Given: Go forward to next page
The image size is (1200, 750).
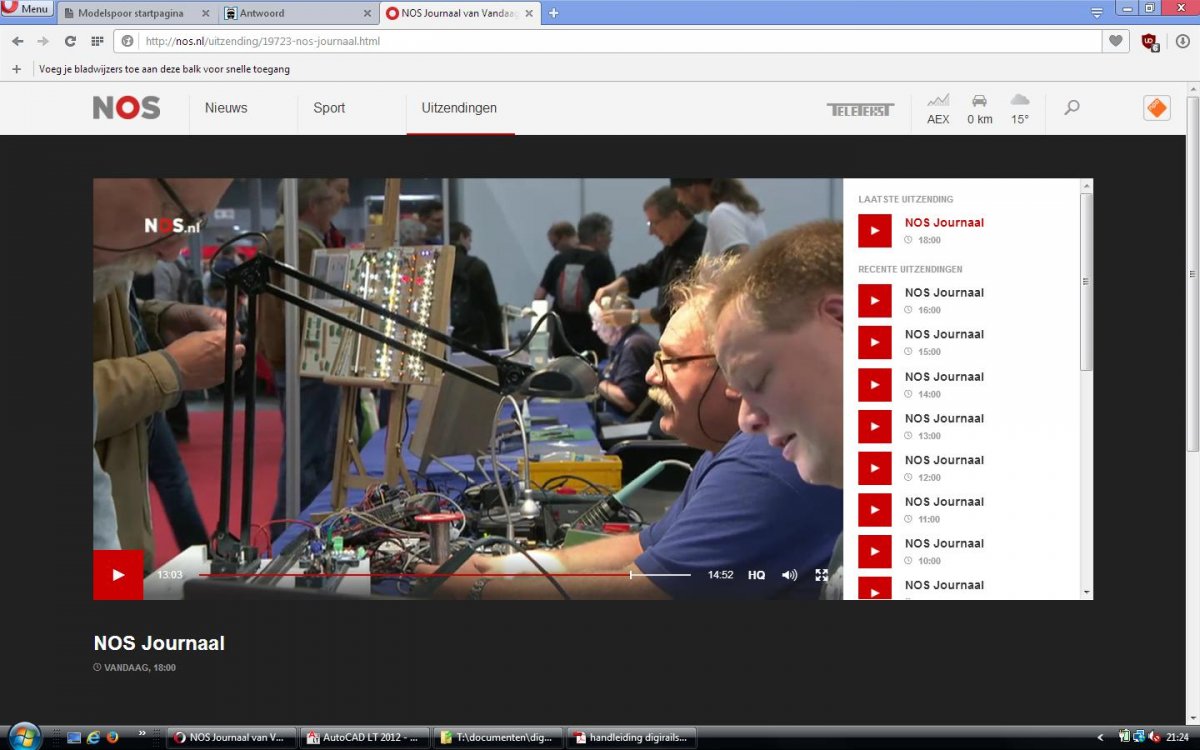Looking at the screenshot, I should click(43, 41).
